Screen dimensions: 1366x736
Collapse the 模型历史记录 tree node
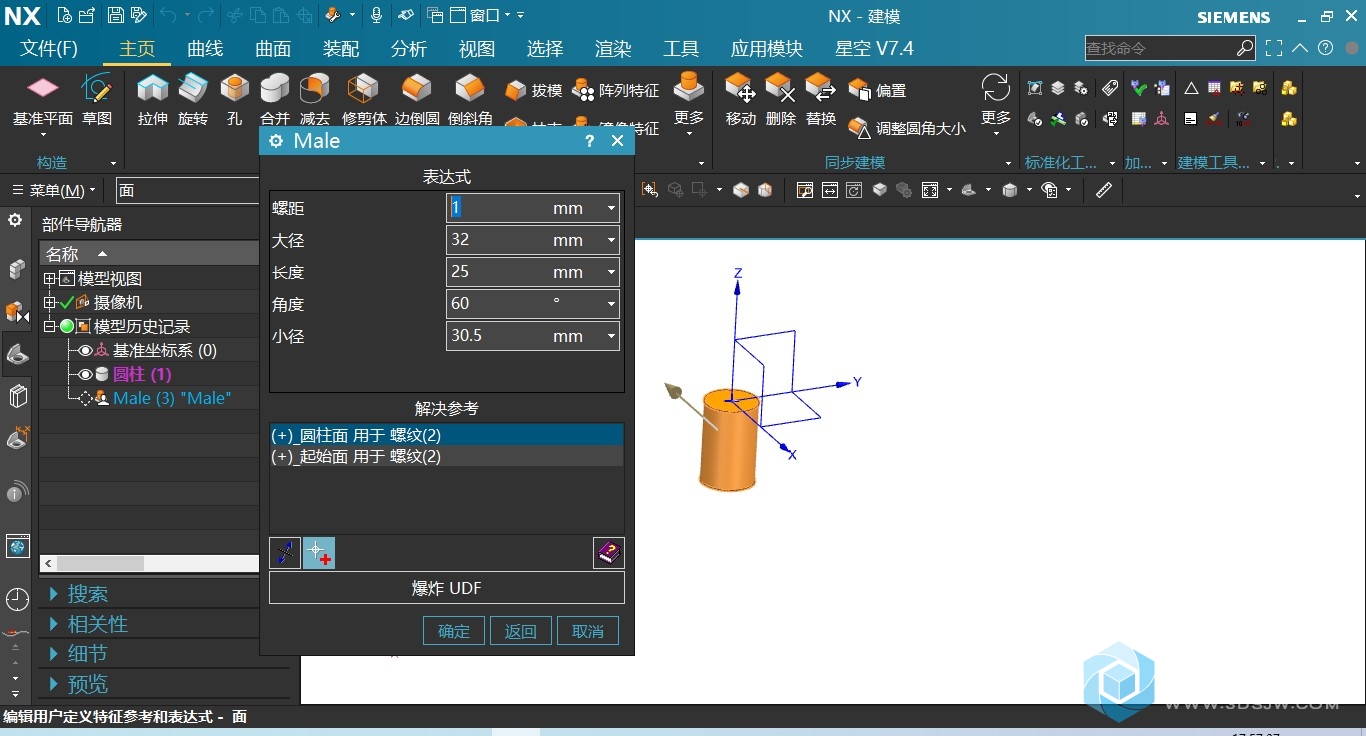[x=49, y=326]
